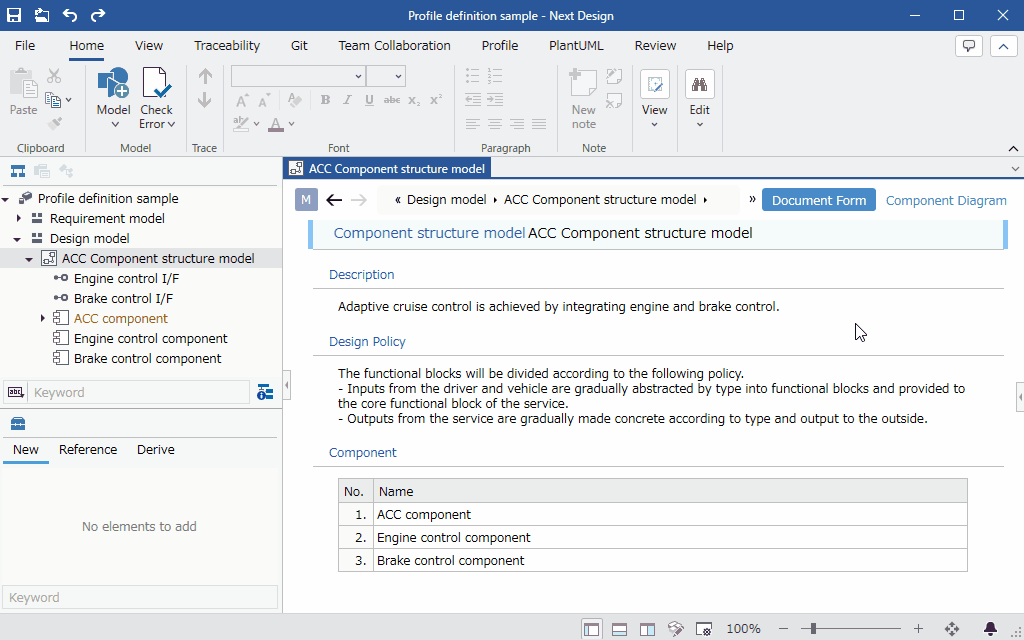Open the View dropdown in ribbon
Viewport: 1024px width, 640px height.
tap(654, 99)
